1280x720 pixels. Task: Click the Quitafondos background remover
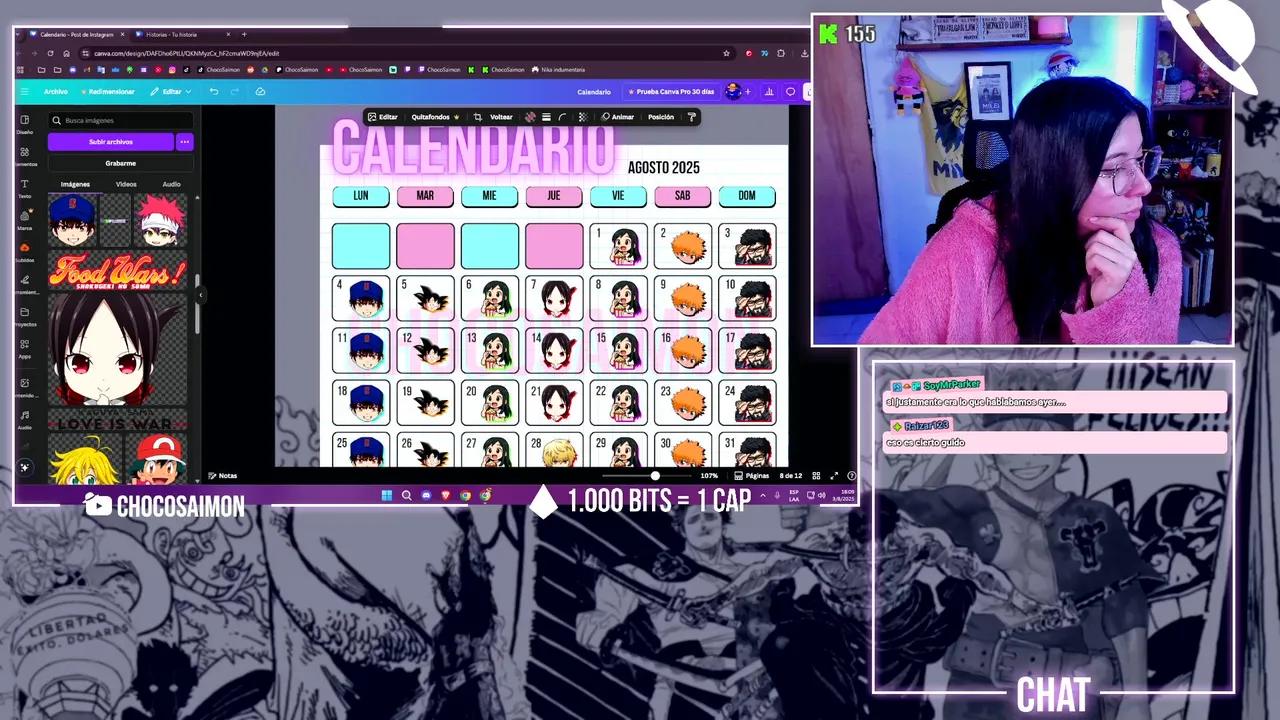pyautogui.click(x=435, y=117)
